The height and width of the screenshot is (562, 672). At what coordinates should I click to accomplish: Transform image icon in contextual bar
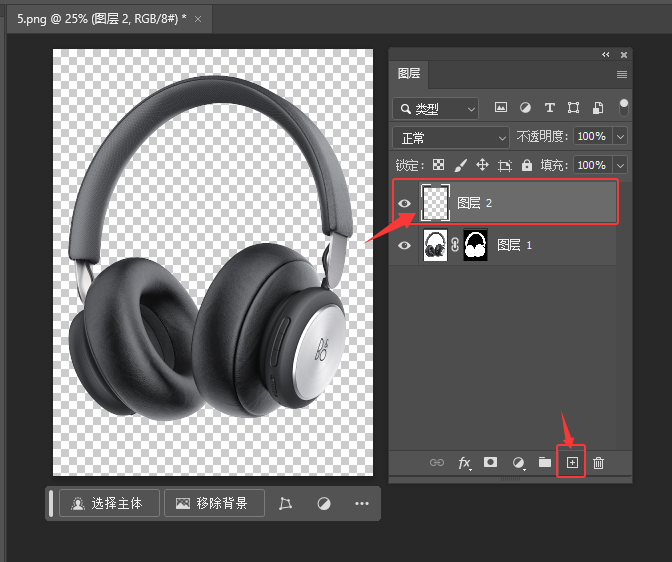[285, 503]
